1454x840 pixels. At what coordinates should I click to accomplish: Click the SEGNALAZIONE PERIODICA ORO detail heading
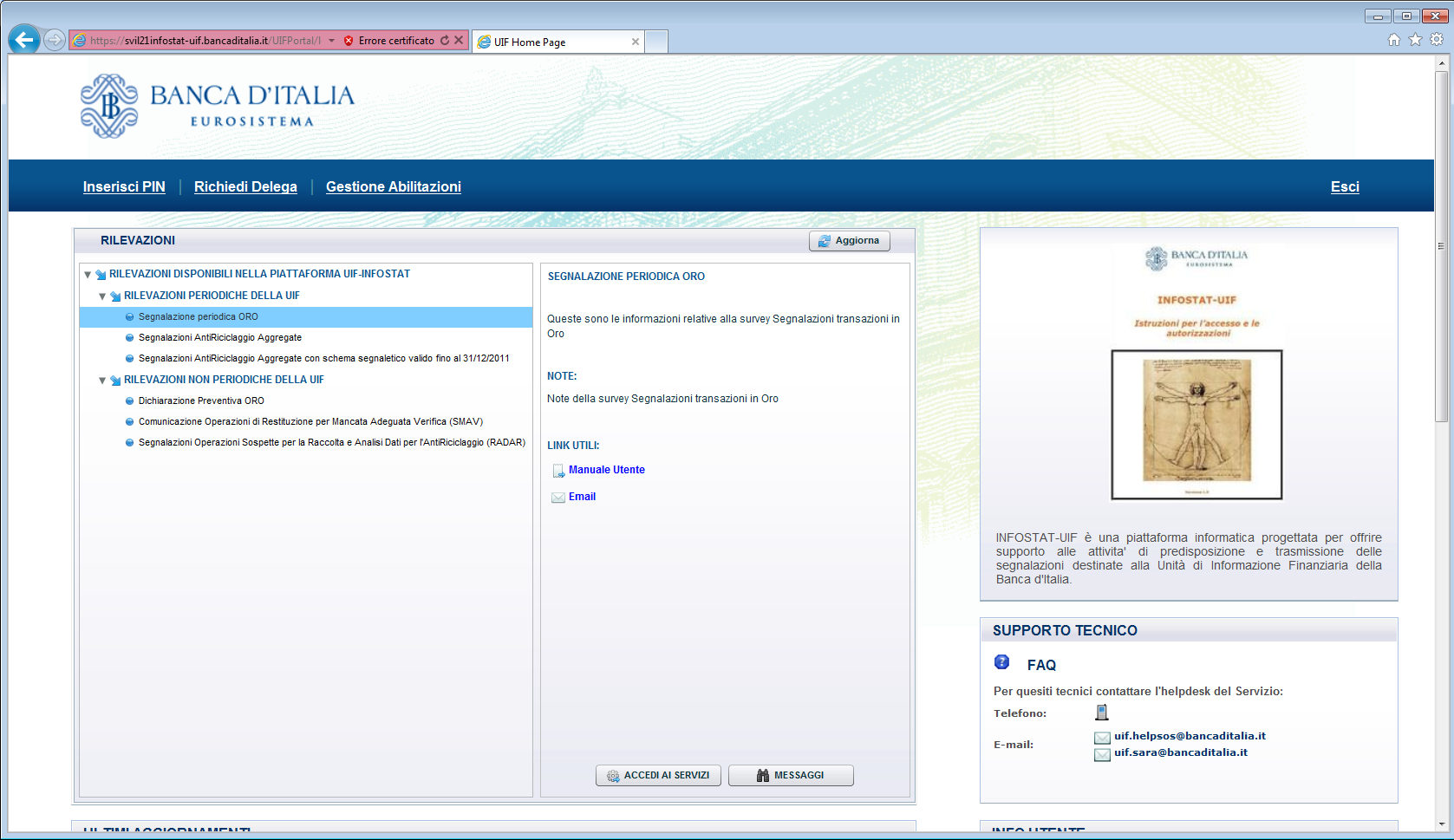click(626, 277)
